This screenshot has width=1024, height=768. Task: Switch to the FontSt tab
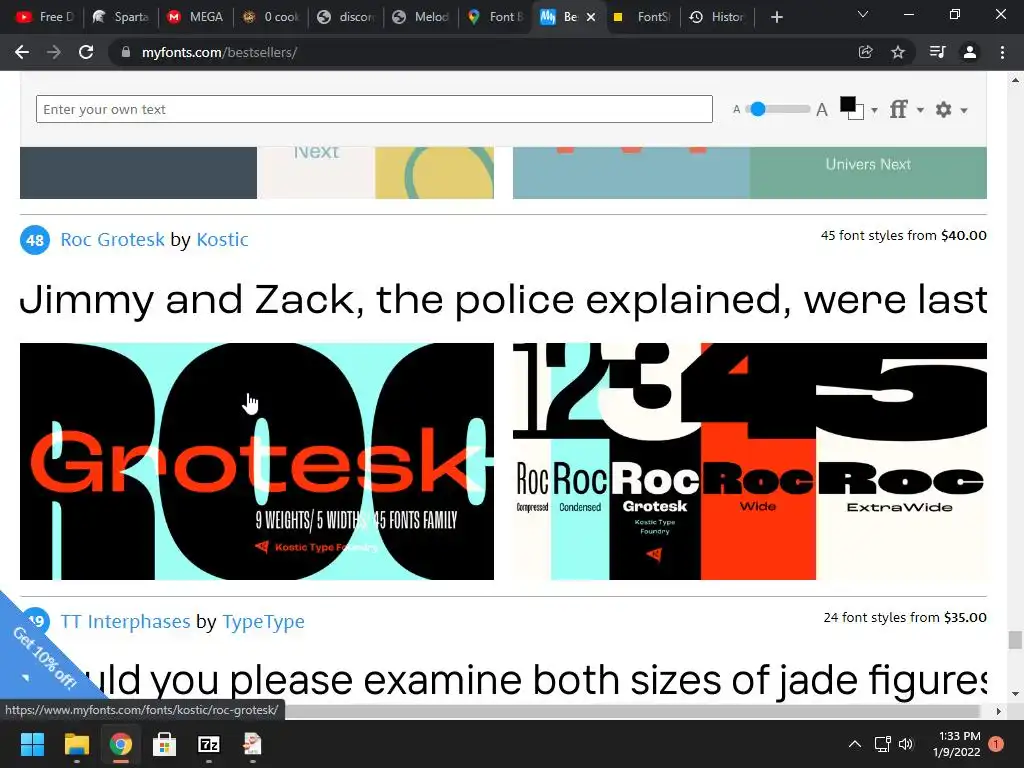[x=643, y=18]
